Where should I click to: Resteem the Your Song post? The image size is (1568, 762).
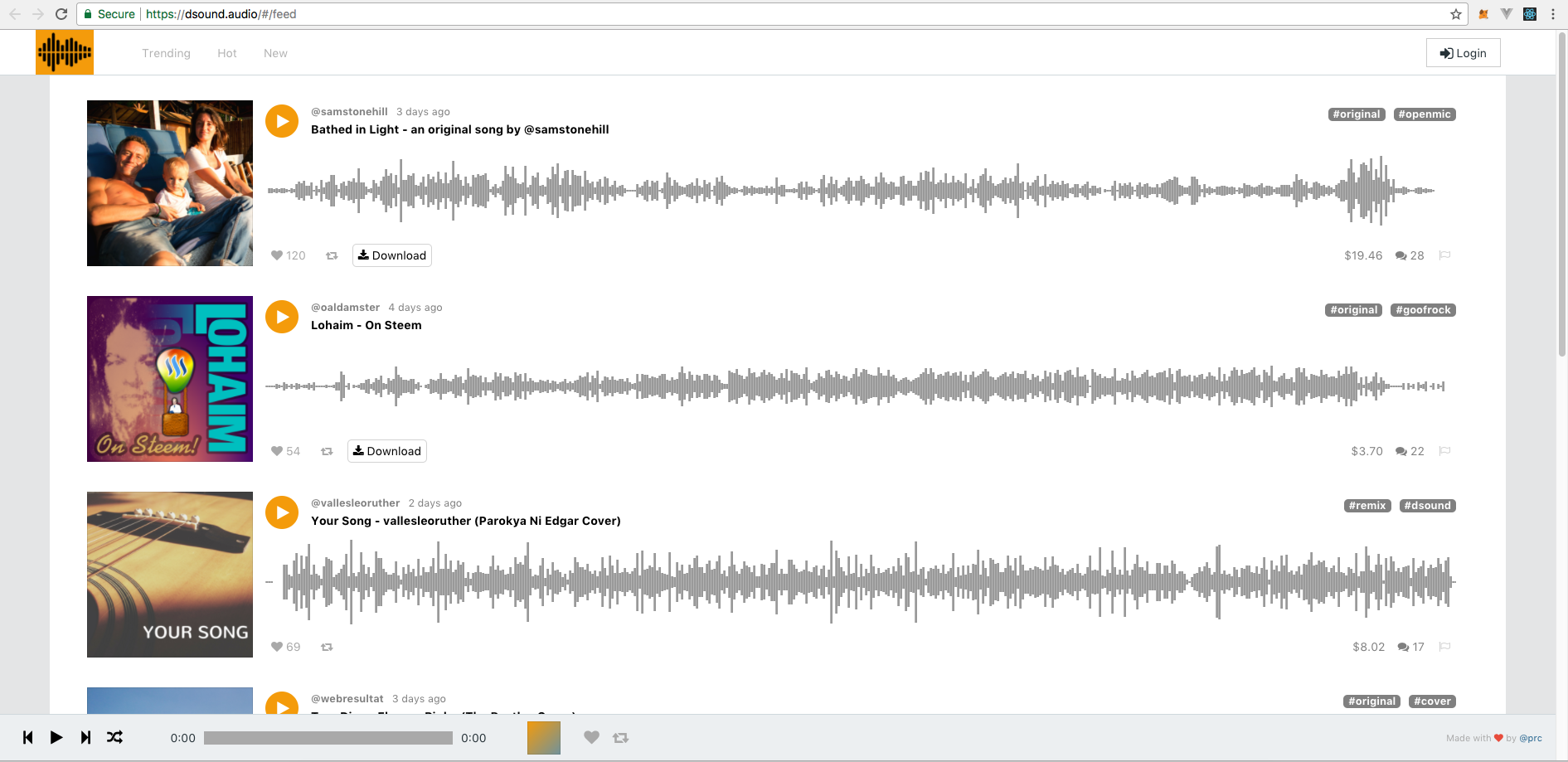327,647
